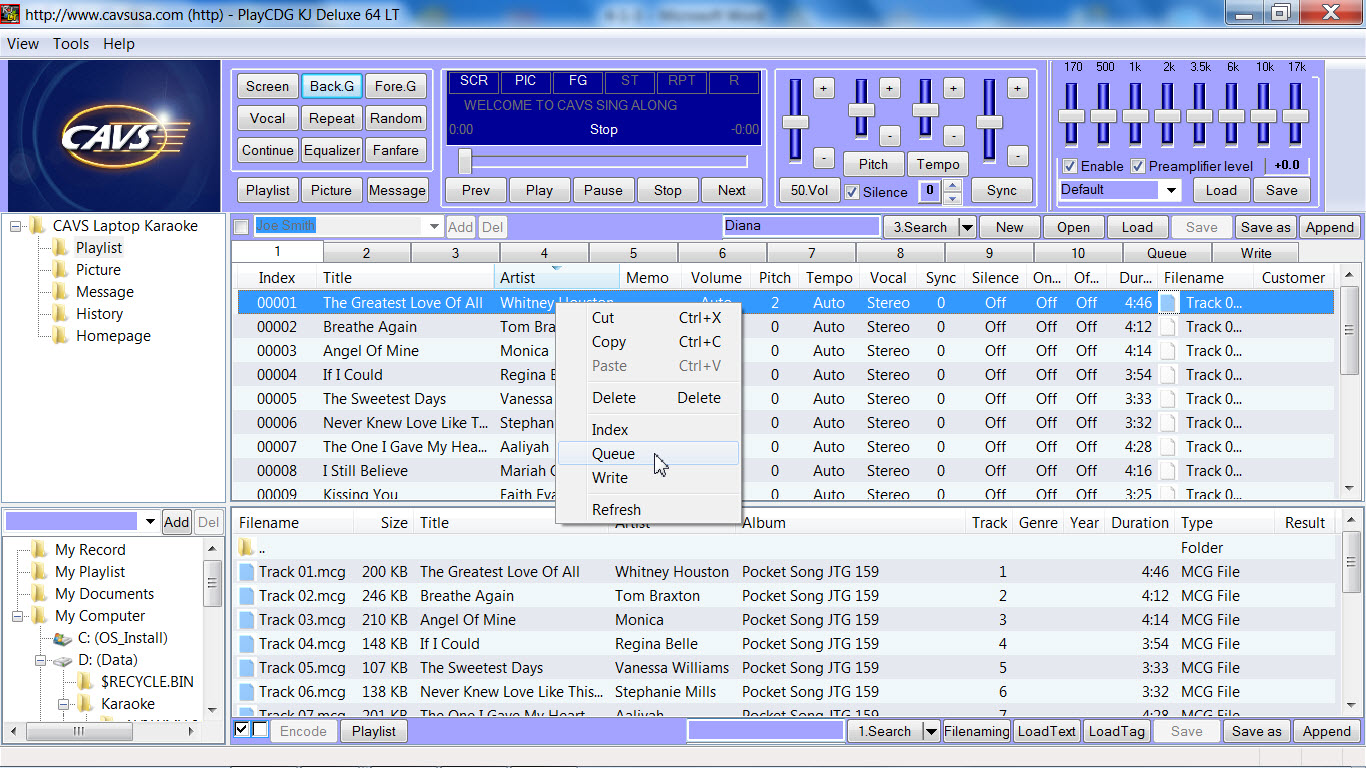Select the Homepage tree item
Screen dimensions: 1366x768
(x=113, y=336)
